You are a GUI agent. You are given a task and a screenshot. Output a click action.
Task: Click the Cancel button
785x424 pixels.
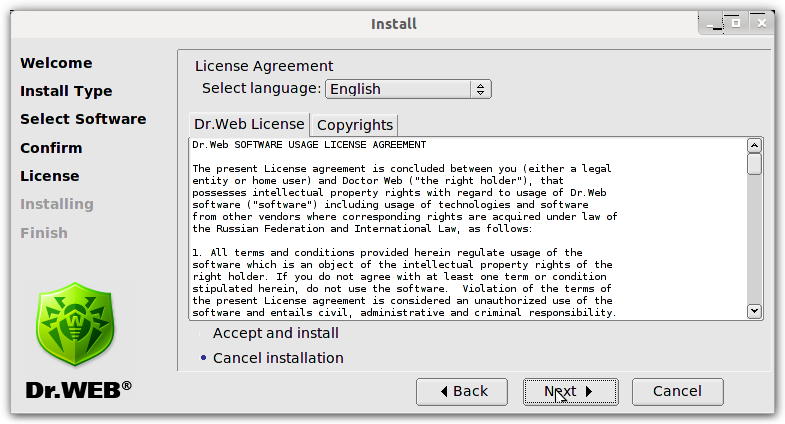(x=677, y=391)
